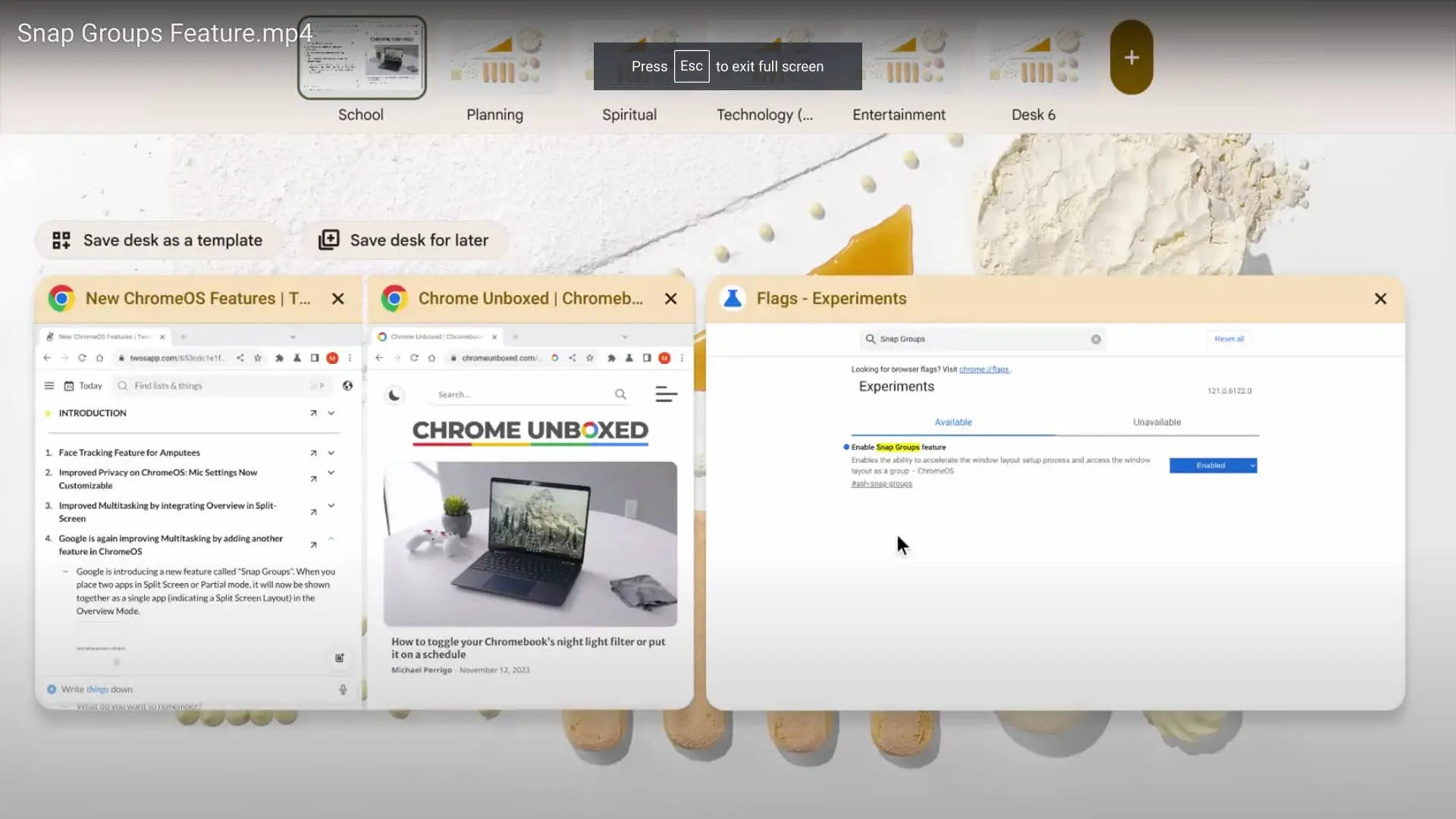Collapse the item 4 Google Multitasking chevron
The width and height of the screenshot is (1456, 819).
coord(331,538)
